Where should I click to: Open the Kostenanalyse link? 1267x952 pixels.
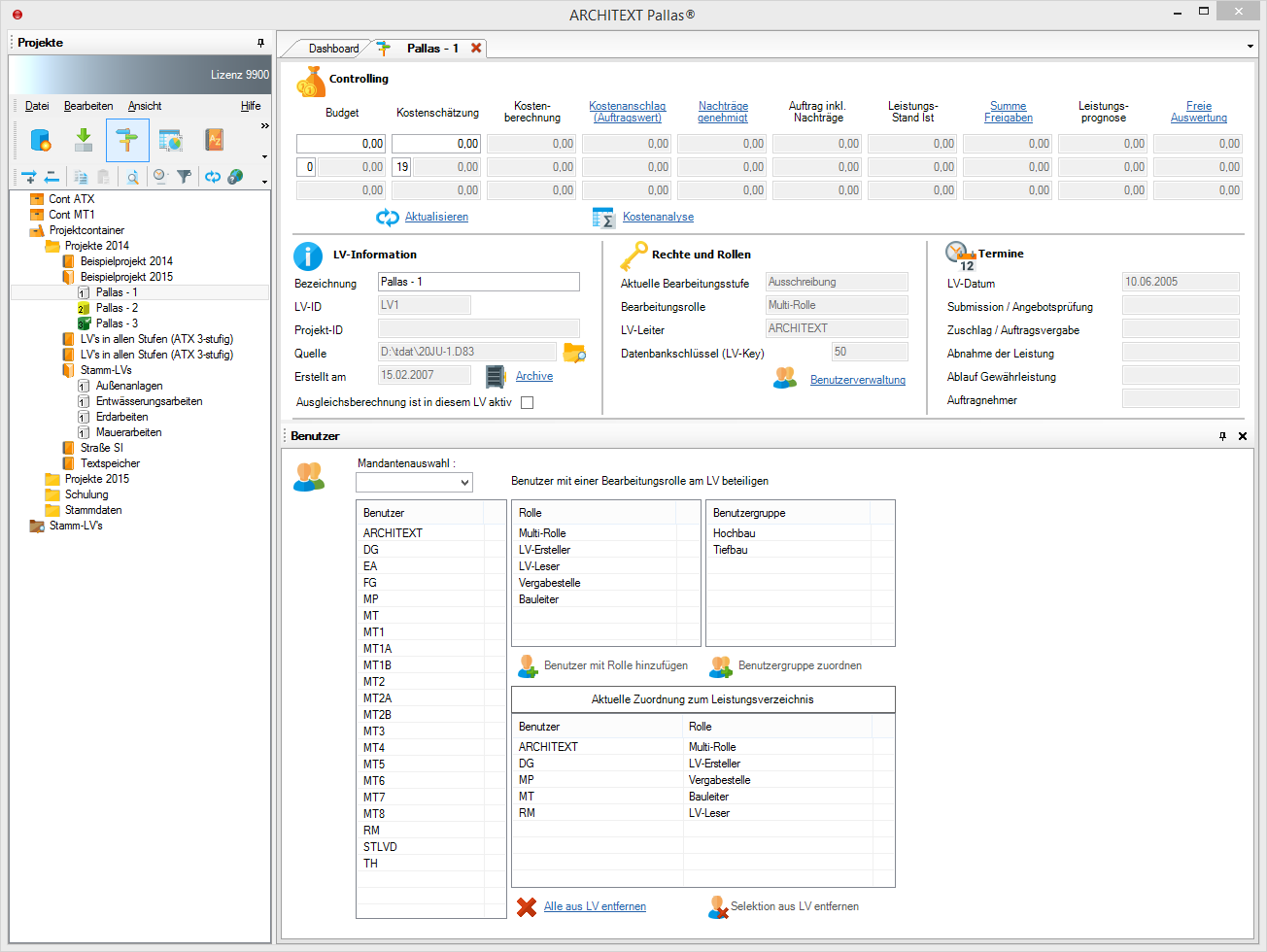point(658,217)
